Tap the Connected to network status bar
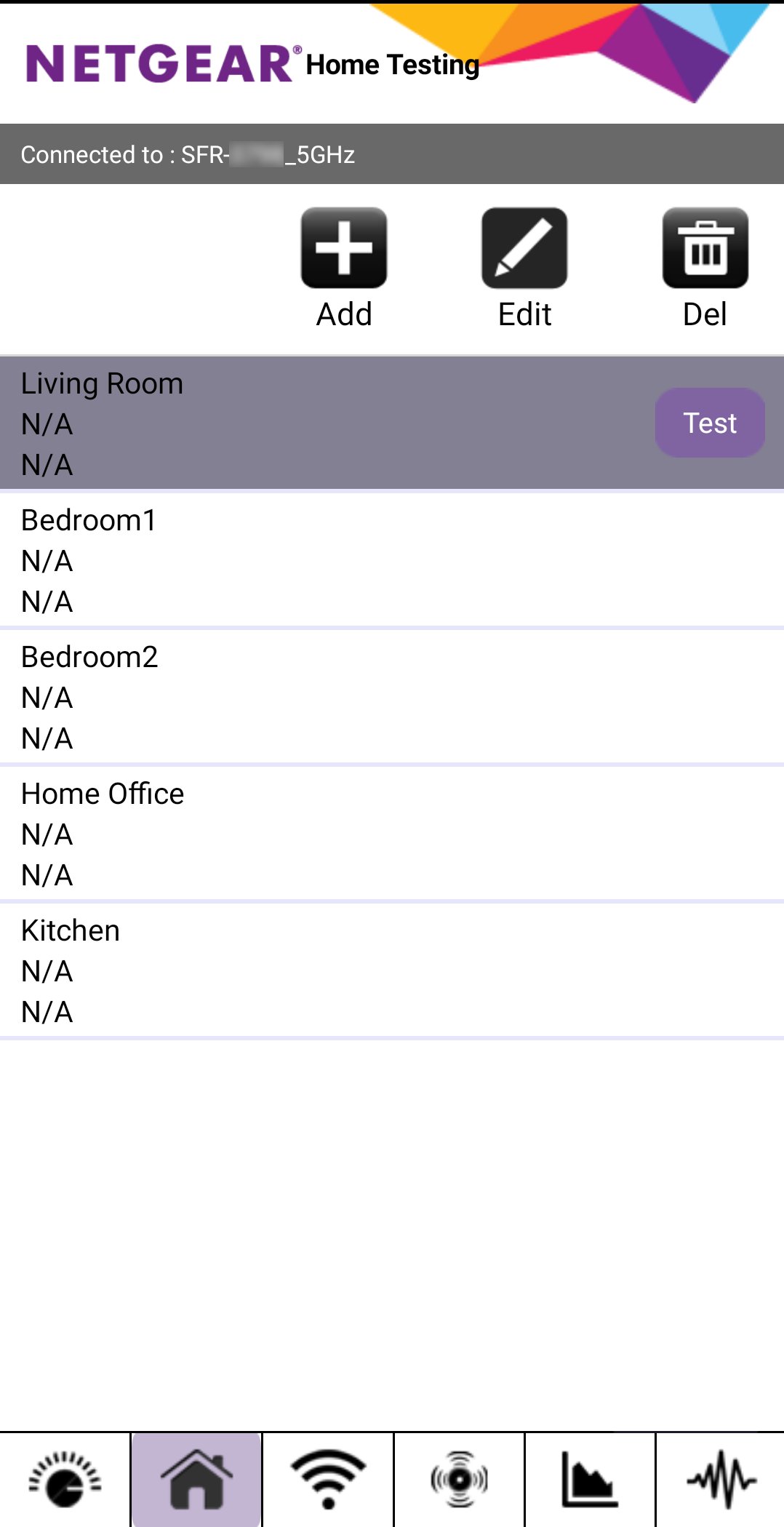 [391, 154]
